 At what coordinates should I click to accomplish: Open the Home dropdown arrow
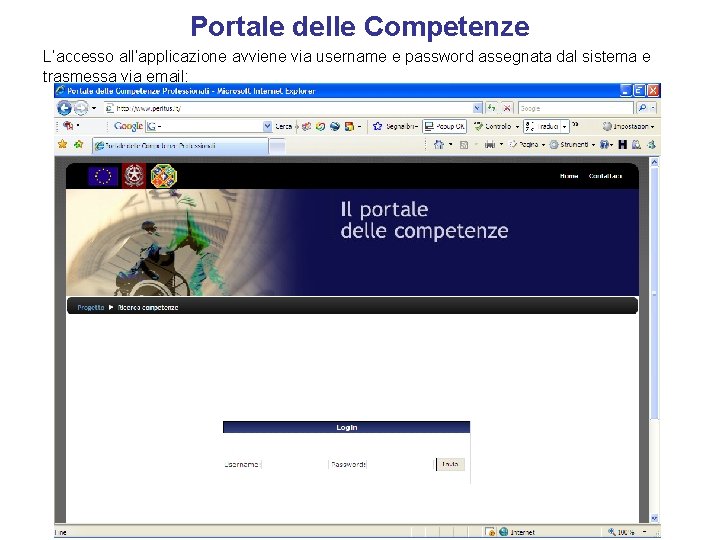450,145
